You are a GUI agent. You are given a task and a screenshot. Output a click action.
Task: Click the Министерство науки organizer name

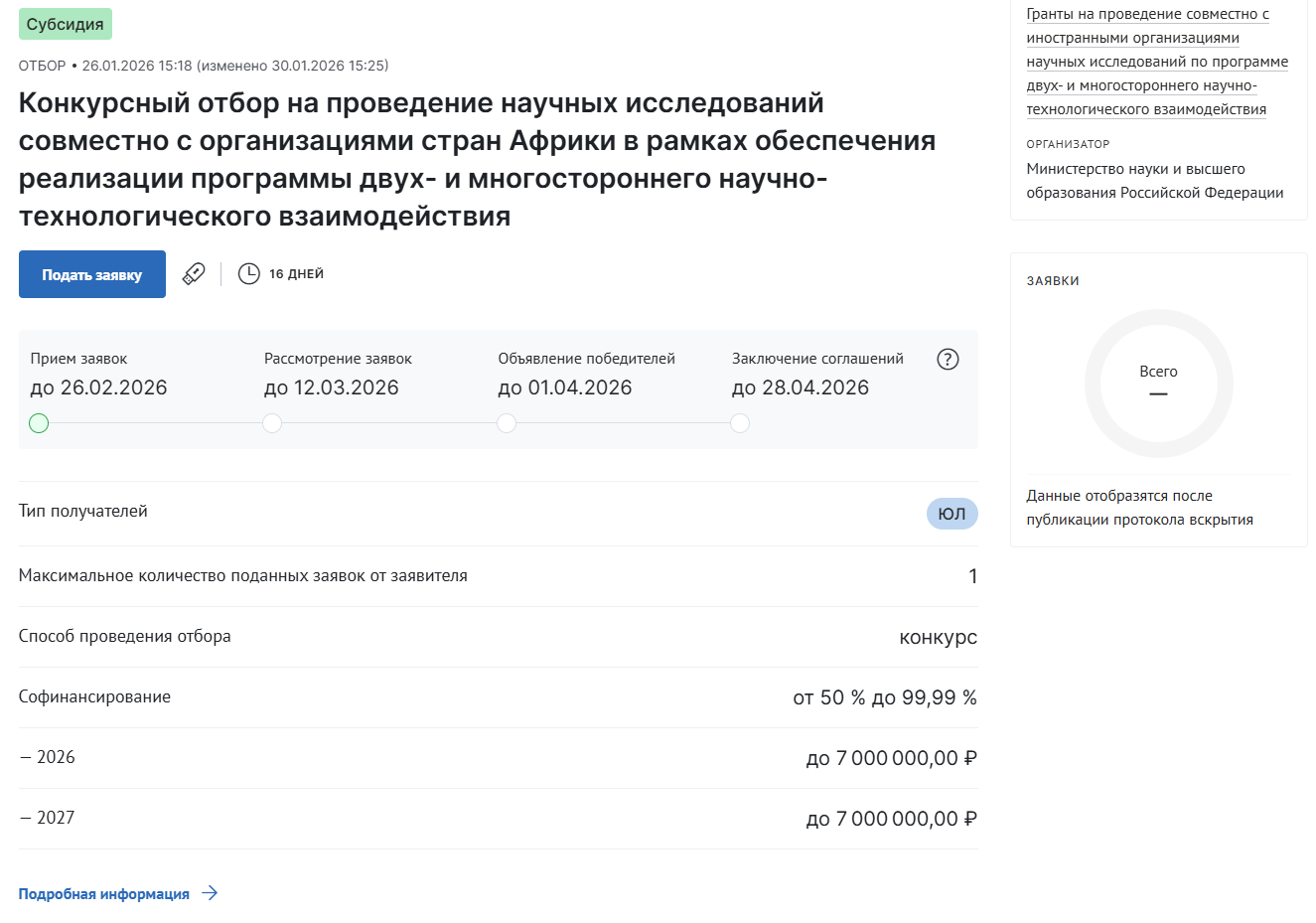tap(1154, 181)
